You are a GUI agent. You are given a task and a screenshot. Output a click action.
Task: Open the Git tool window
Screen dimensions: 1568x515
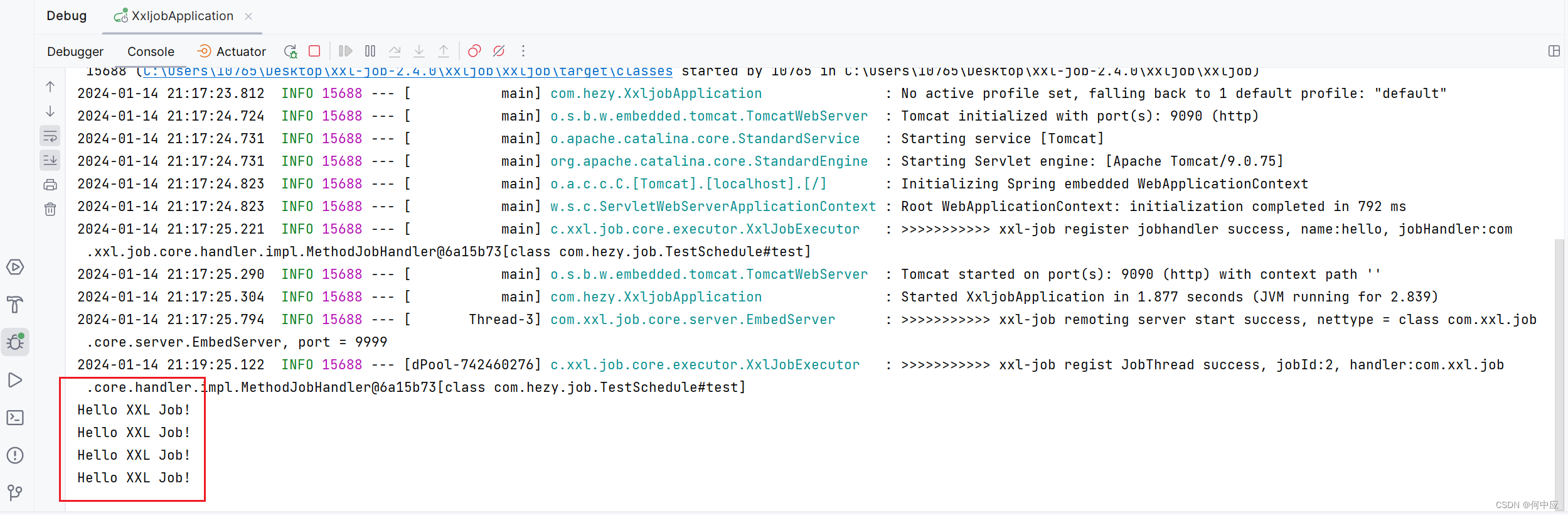15,493
